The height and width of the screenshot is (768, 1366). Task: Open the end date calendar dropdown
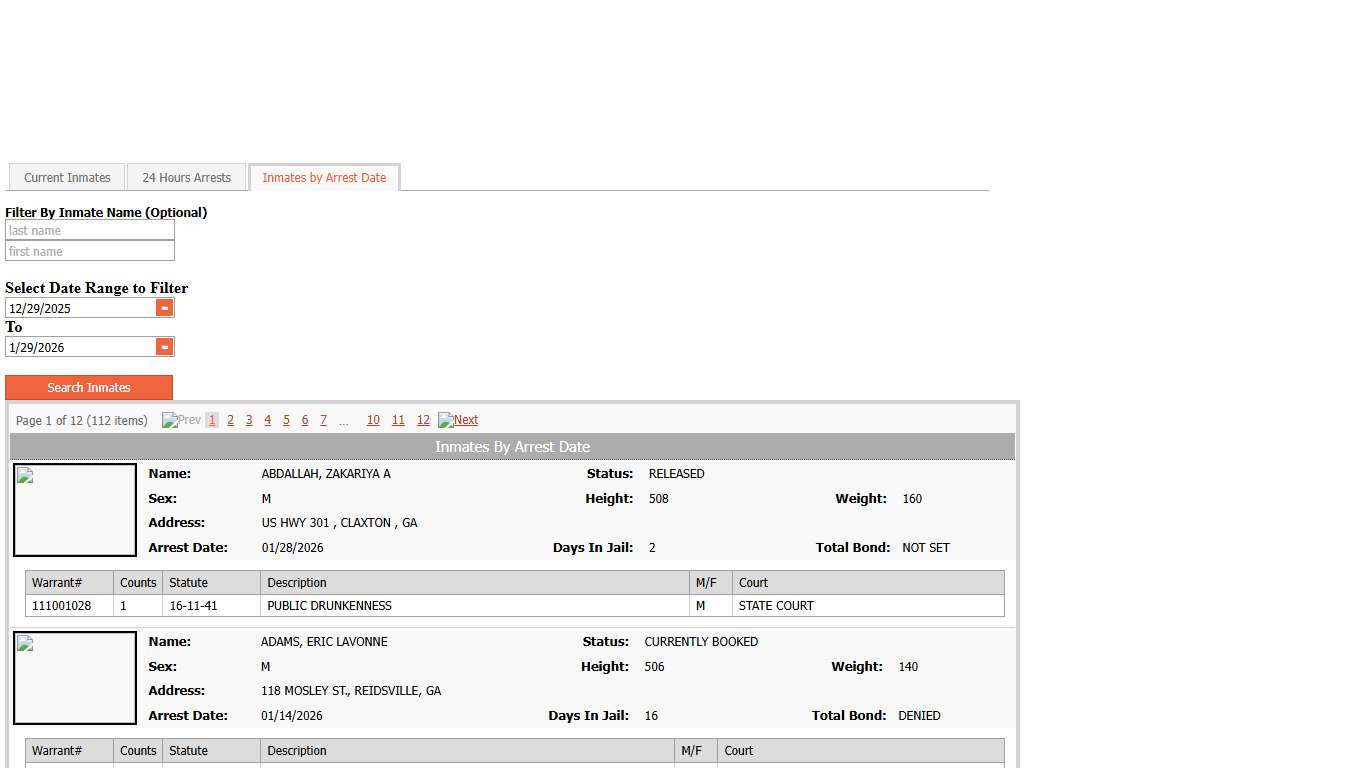point(165,347)
